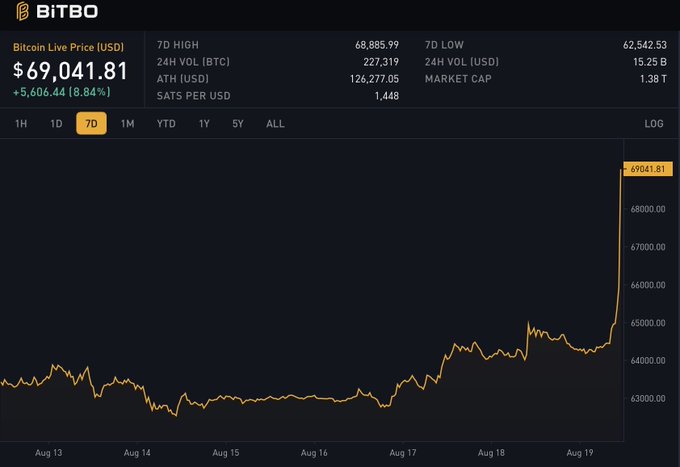Screen dimensions: 680x467
Task: Click the Aug 13 date label
Action: coord(49,453)
